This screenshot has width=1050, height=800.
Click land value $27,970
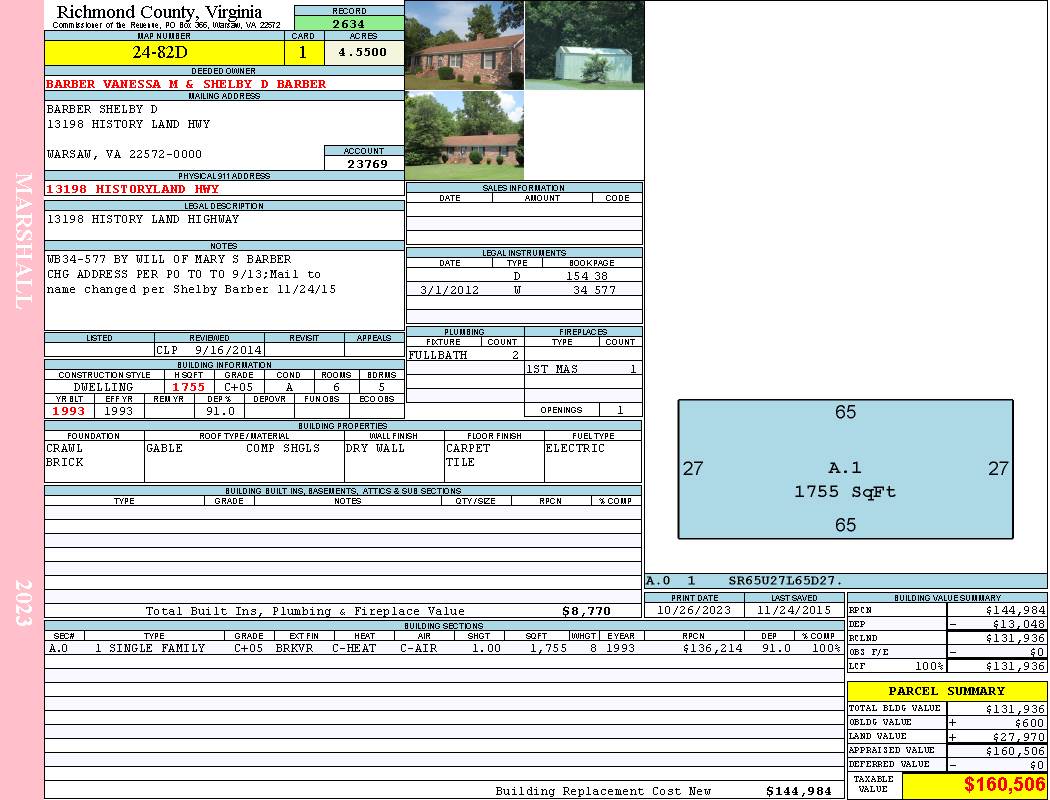click(1019, 737)
